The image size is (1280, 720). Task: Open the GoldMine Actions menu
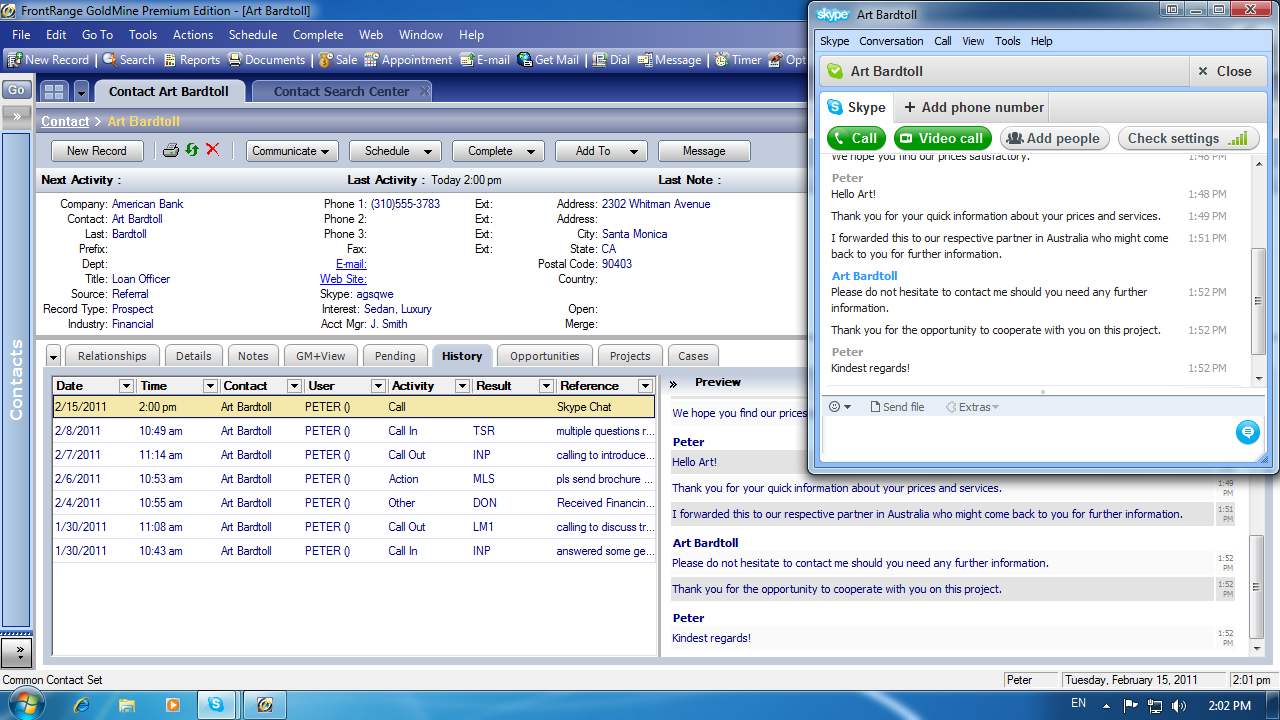[x=193, y=34]
